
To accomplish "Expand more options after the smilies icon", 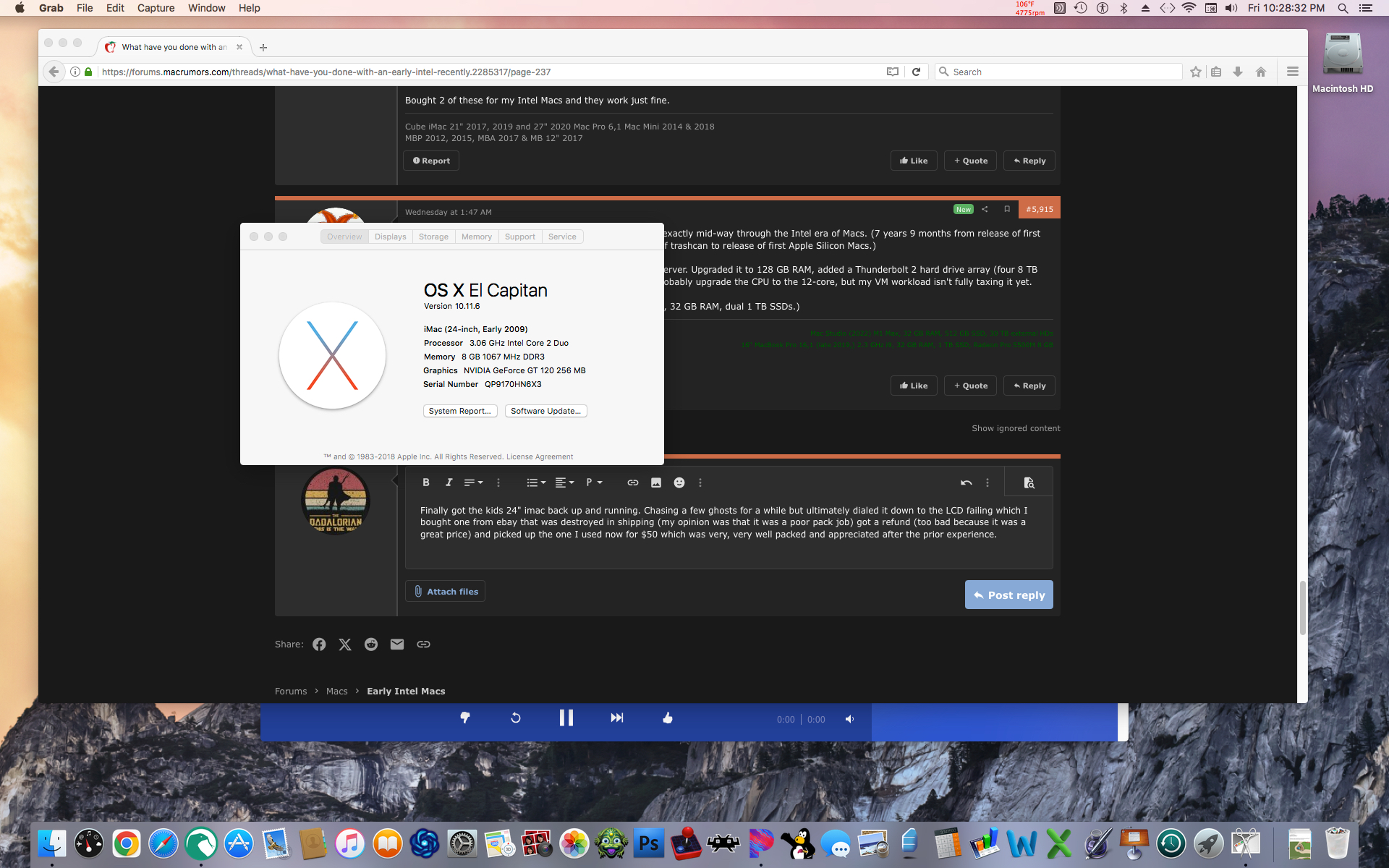I will [x=700, y=482].
